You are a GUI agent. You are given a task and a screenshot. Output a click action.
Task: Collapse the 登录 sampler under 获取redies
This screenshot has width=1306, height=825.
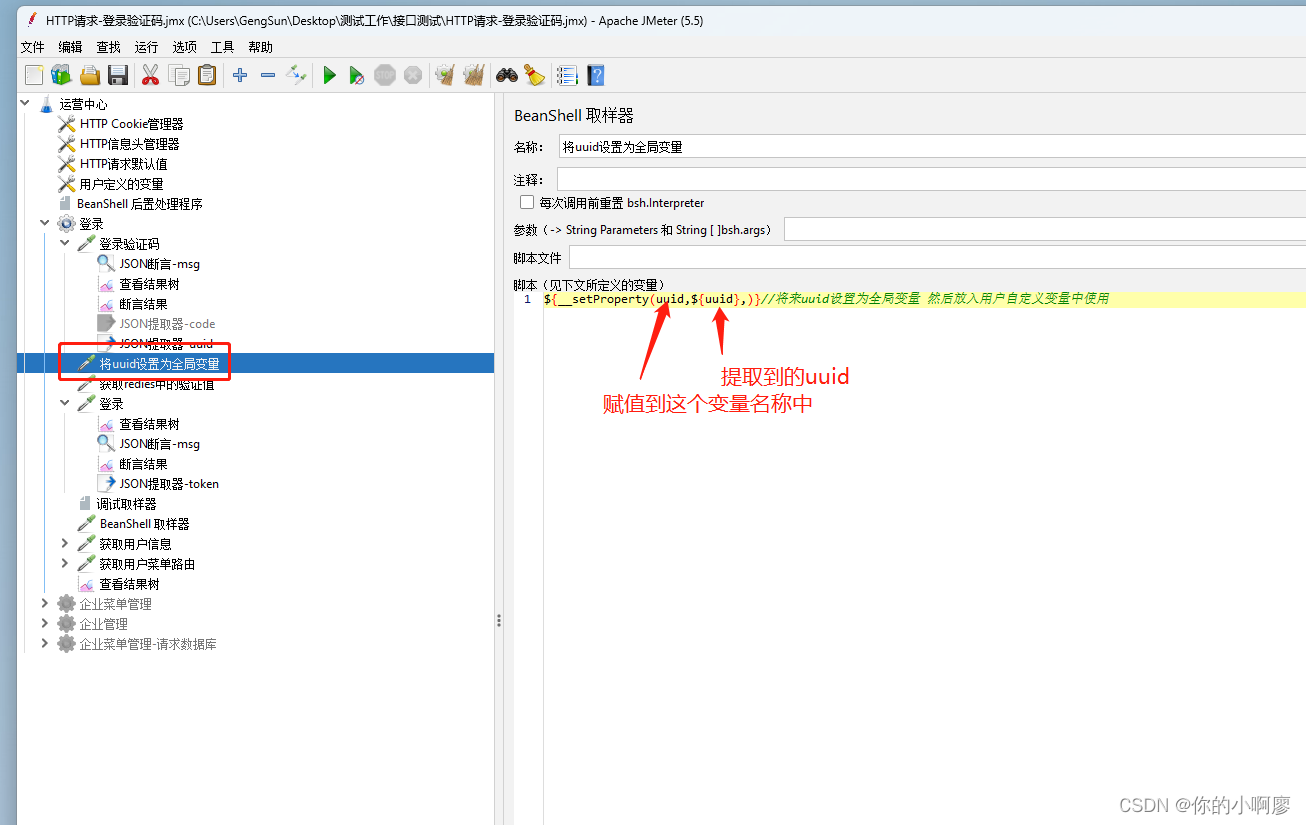65,404
